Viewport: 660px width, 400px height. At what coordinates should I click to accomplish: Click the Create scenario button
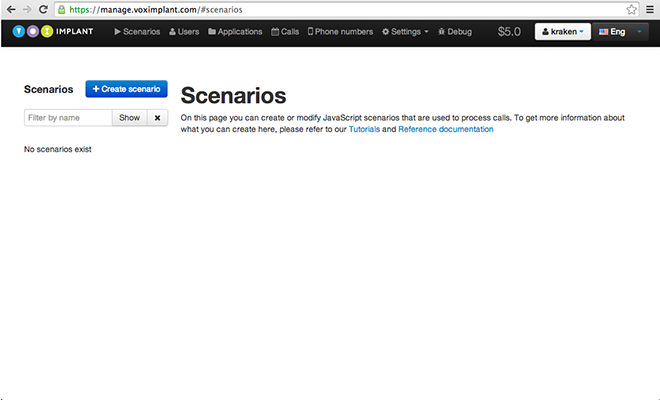(x=126, y=89)
